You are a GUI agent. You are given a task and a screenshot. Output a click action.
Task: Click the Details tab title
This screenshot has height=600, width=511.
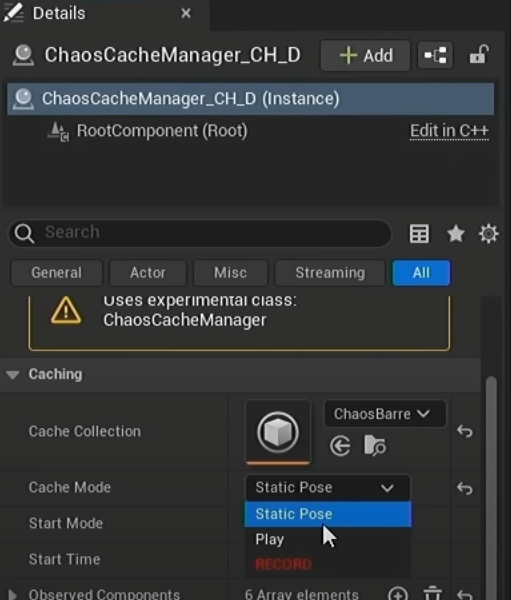coord(59,14)
